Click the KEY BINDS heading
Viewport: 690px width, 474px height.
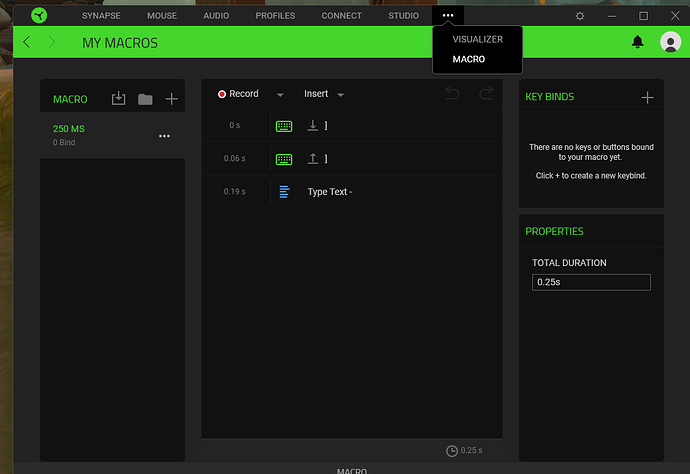pyautogui.click(x=550, y=97)
